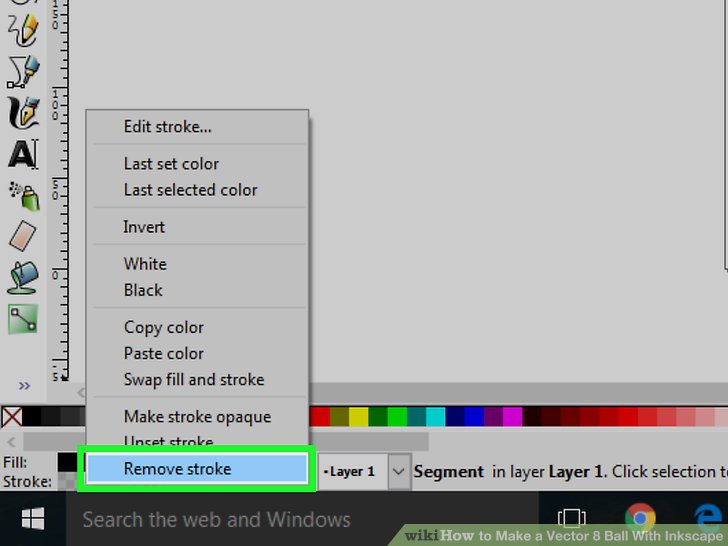Open Task View on taskbar
The height and width of the screenshot is (546, 728).
pos(572,517)
